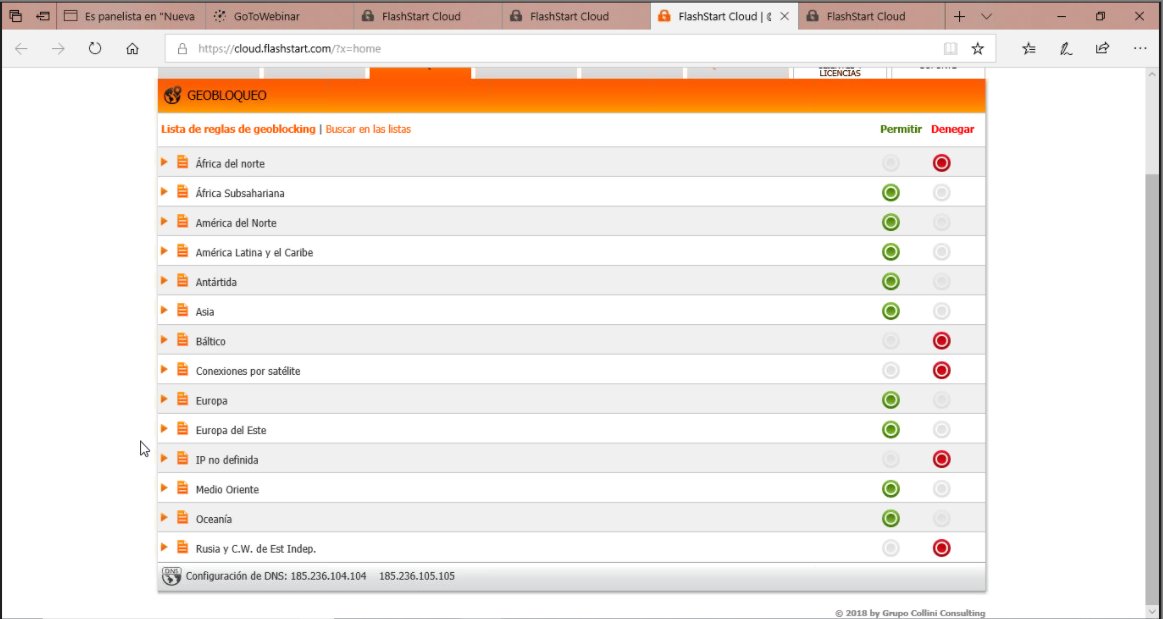1163x619 pixels.
Task: Click the document icon beside Oceanía
Action: [182, 518]
